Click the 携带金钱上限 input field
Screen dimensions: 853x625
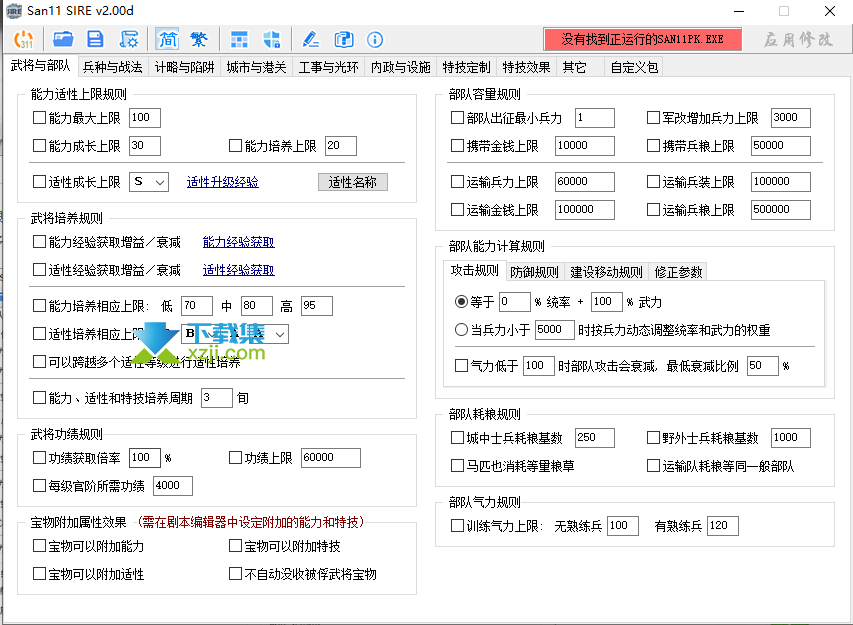(x=585, y=145)
